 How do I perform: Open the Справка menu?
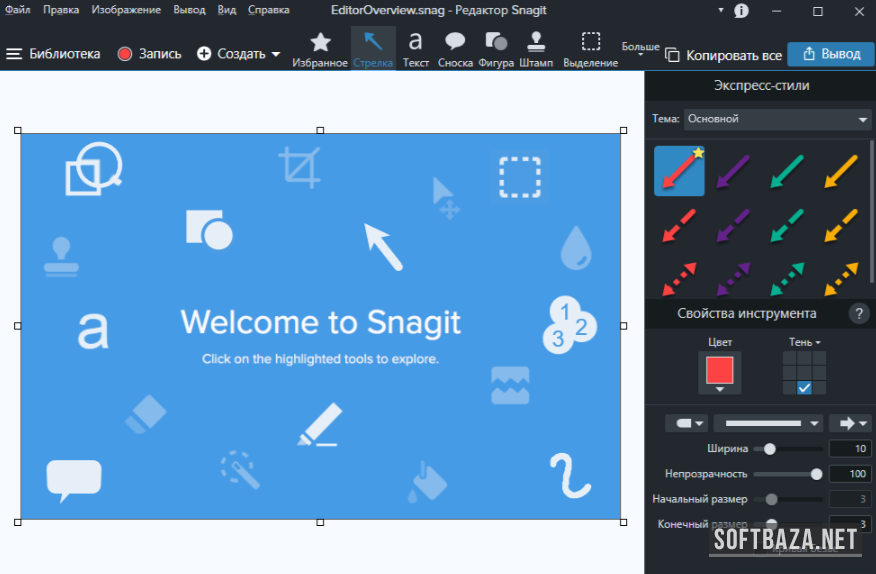267,10
